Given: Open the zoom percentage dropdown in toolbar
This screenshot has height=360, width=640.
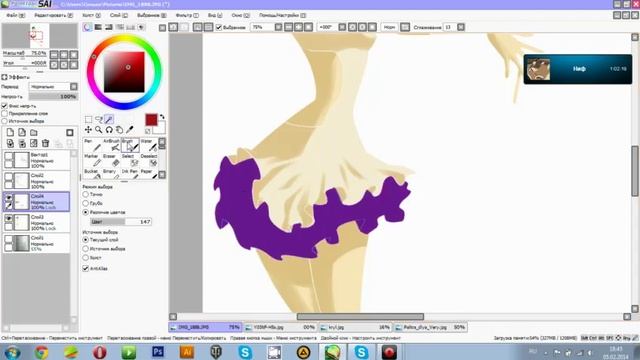Looking at the screenshot, I should (x=278, y=27).
